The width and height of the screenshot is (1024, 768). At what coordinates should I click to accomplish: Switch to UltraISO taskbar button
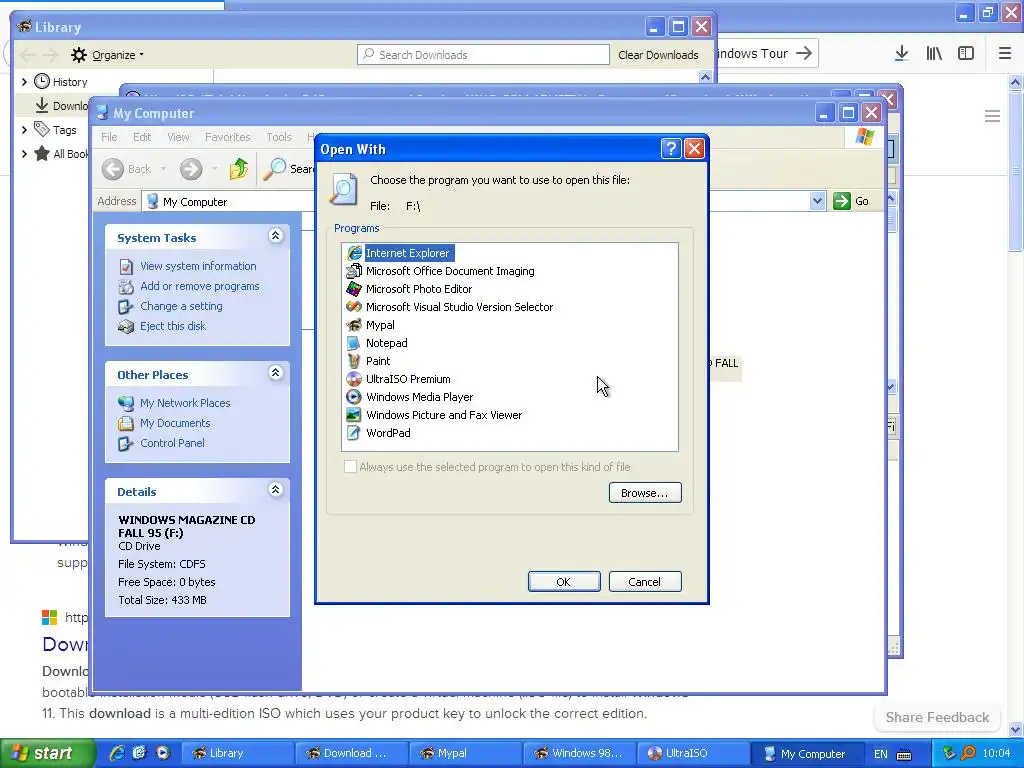(692, 753)
